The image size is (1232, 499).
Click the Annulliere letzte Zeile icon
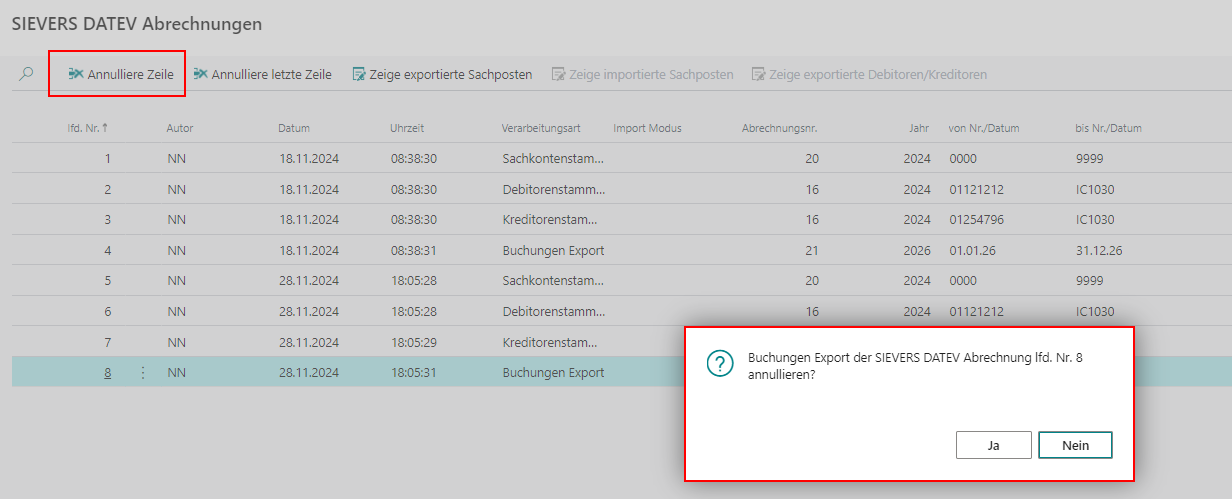[200, 74]
